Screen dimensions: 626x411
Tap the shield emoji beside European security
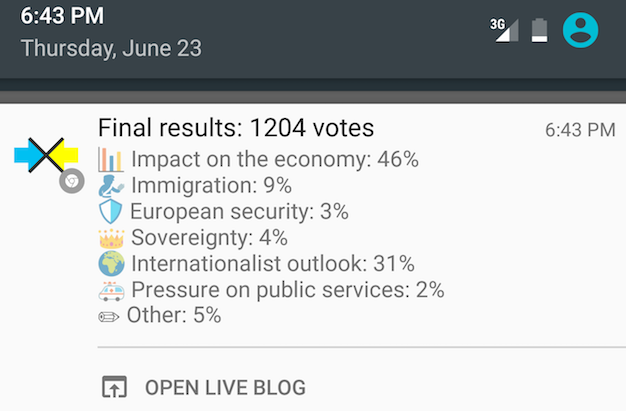pos(111,212)
